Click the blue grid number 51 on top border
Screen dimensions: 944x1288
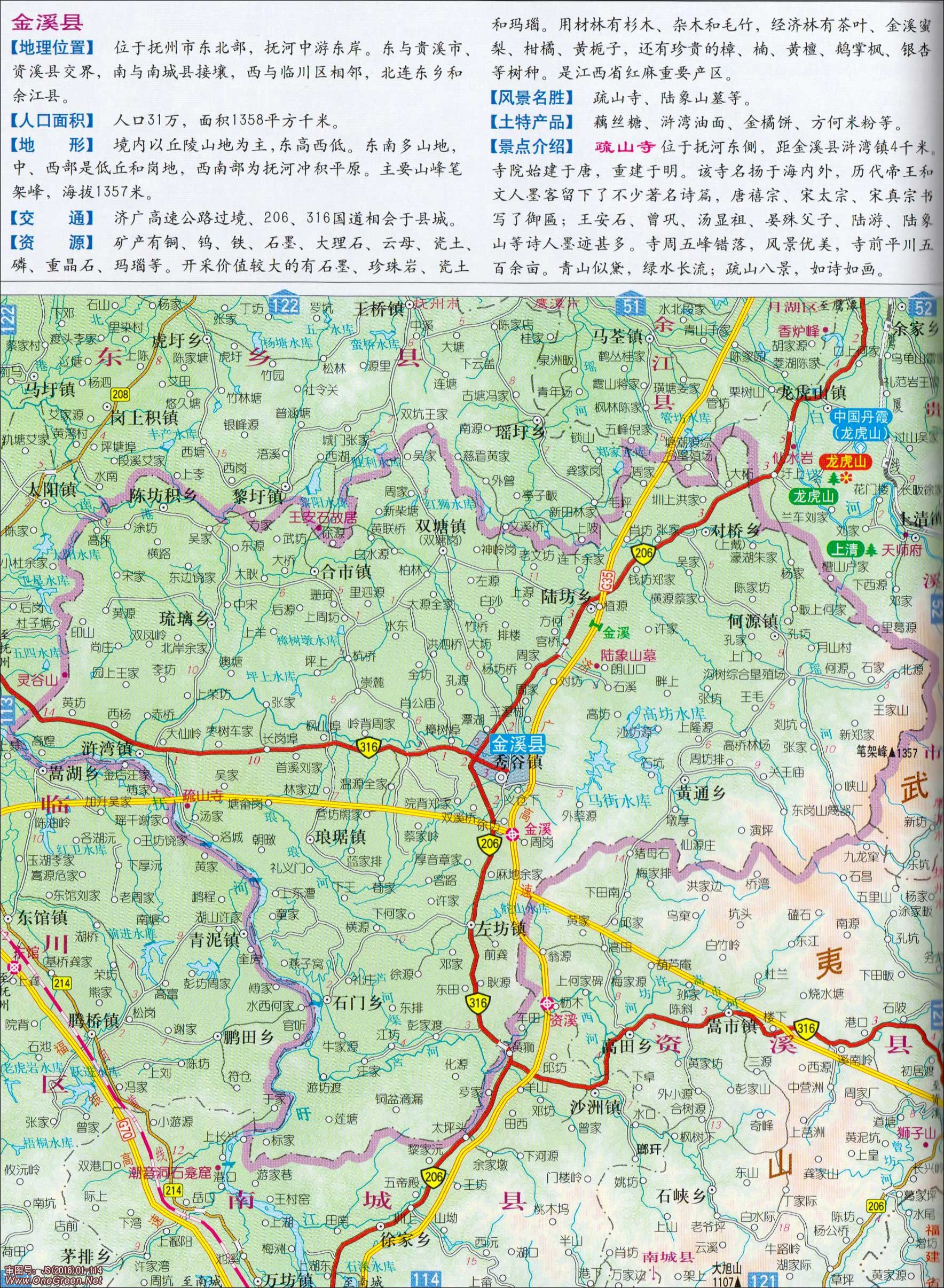(631, 307)
